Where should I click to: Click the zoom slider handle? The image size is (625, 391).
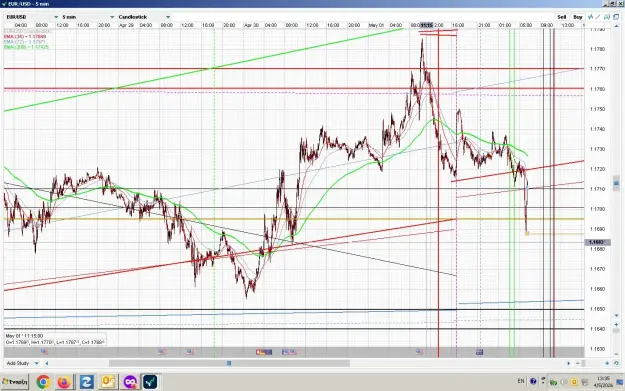click(583, 363)
